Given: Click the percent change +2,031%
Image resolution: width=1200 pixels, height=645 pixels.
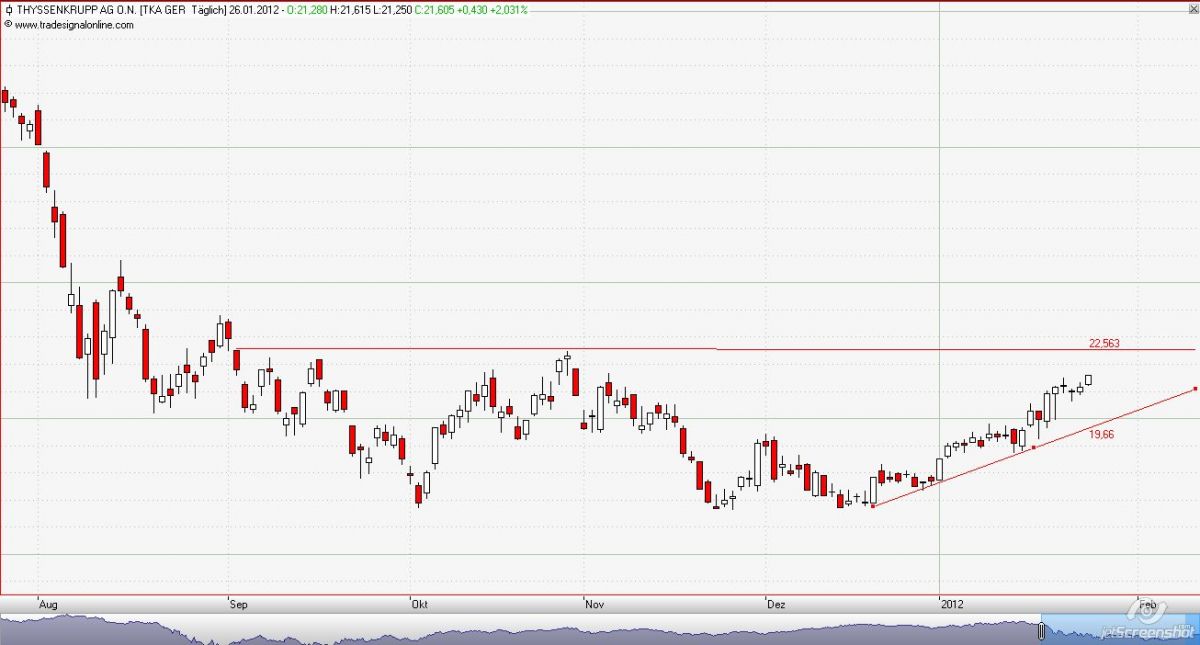Looking at the screenshot, I should 510,10.
